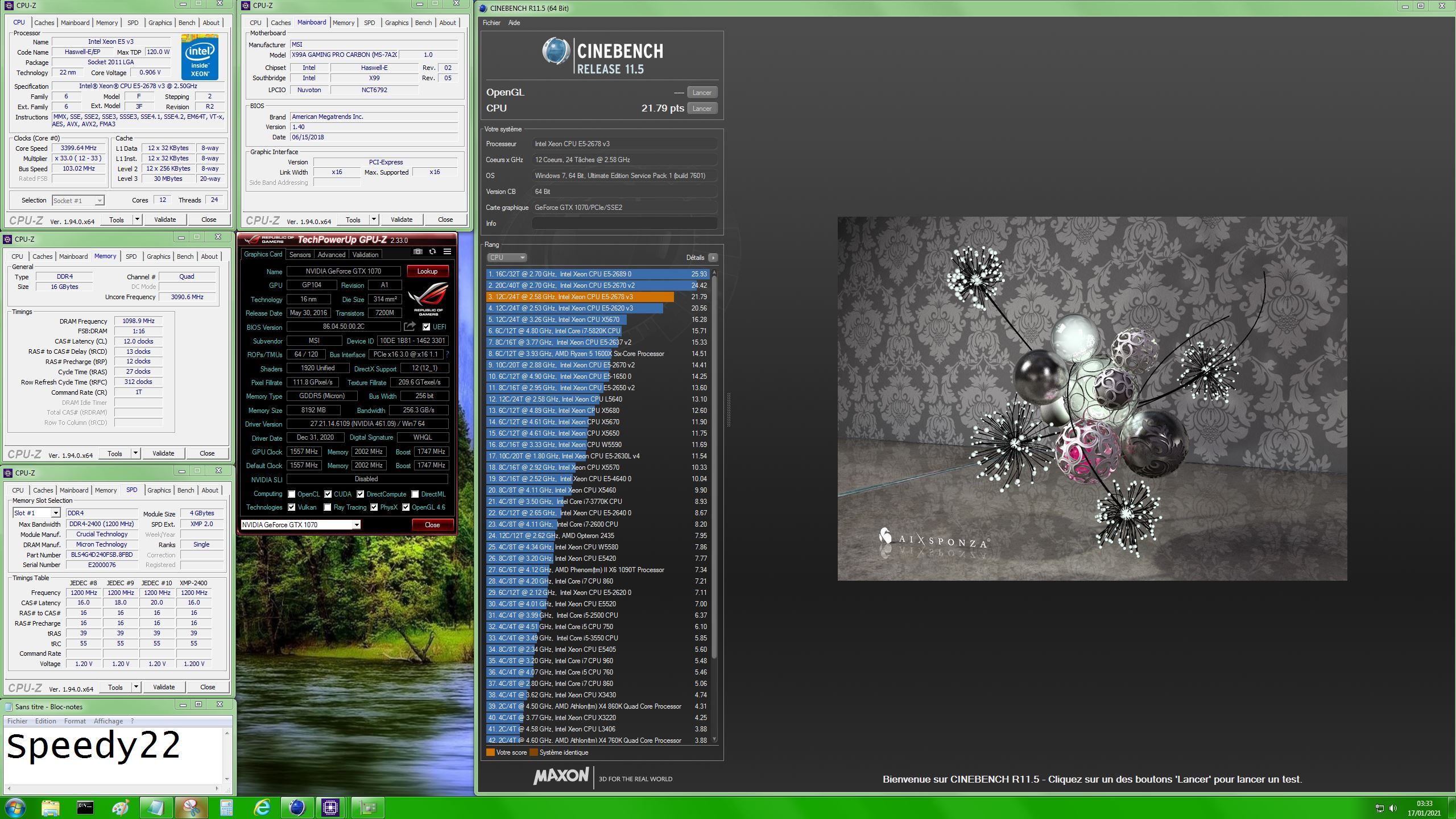Open the Fichier menu in Cinebench

491,23
